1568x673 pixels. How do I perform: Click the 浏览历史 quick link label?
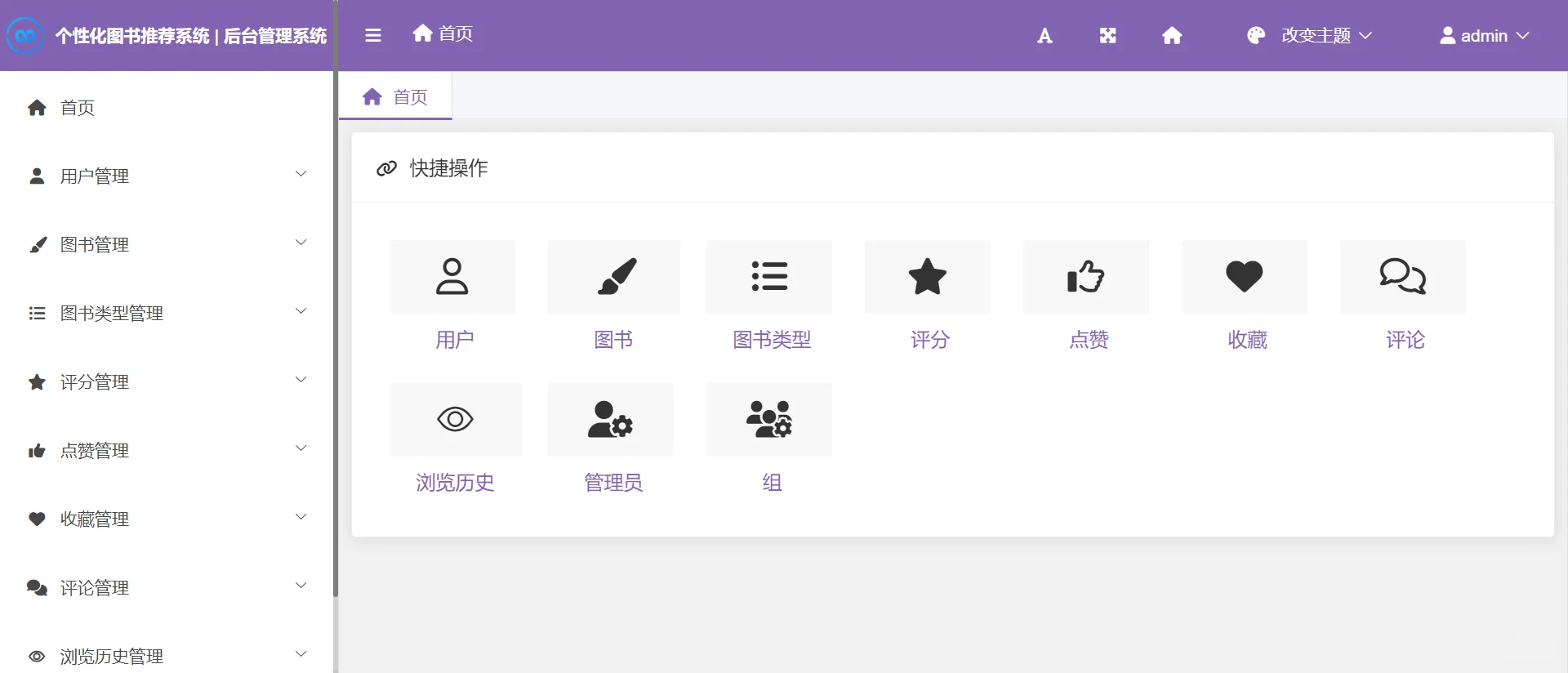click(455, 483)
